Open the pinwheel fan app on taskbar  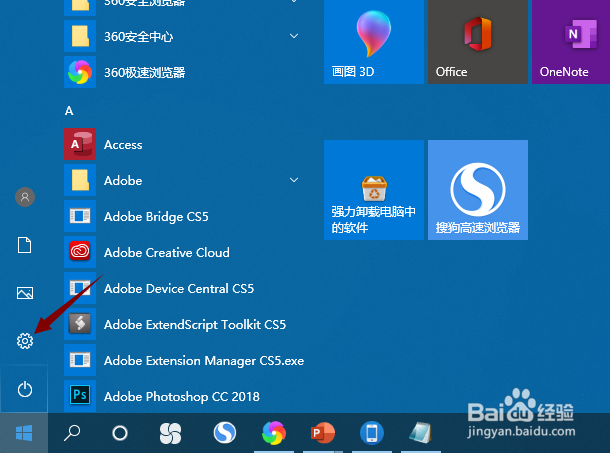(x=170, y=433)
